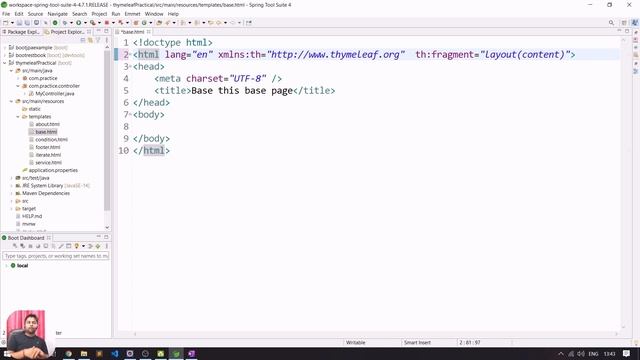Click the Visual Studio Code taskbar icon
640x360 pixels.
115,353
